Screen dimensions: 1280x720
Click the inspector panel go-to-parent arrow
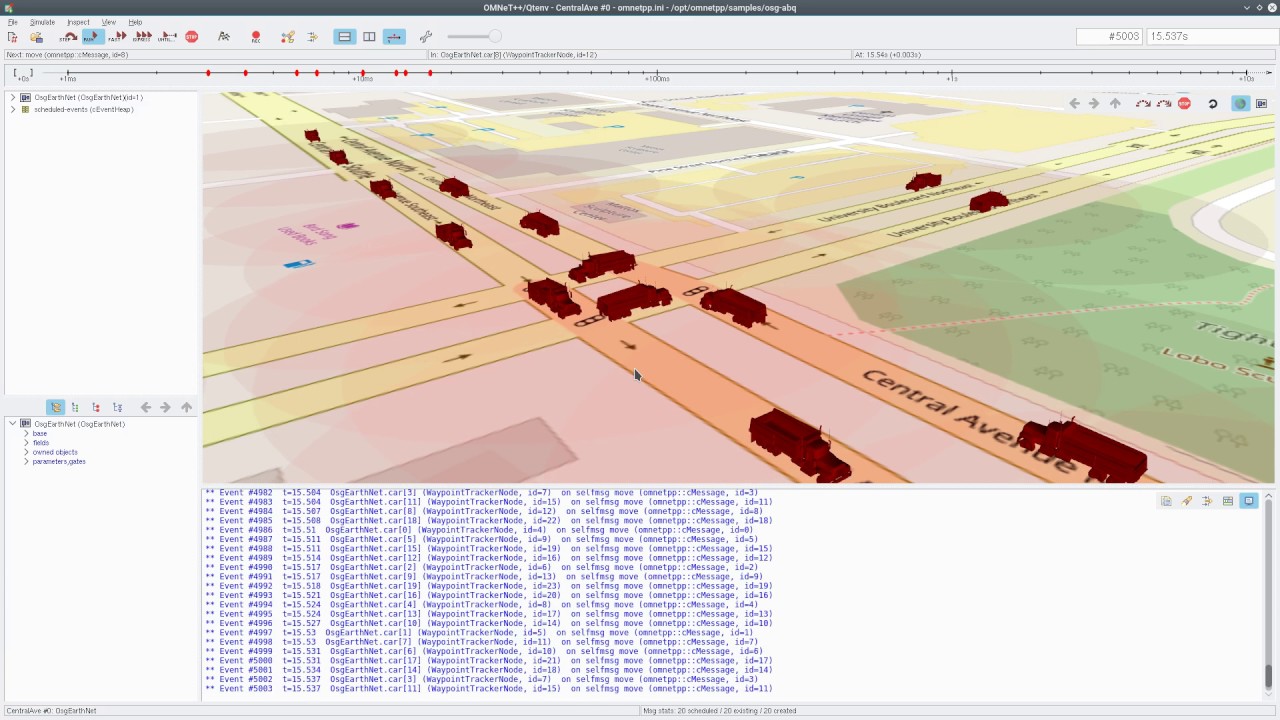pyautogui.click(x=186, y=407)
